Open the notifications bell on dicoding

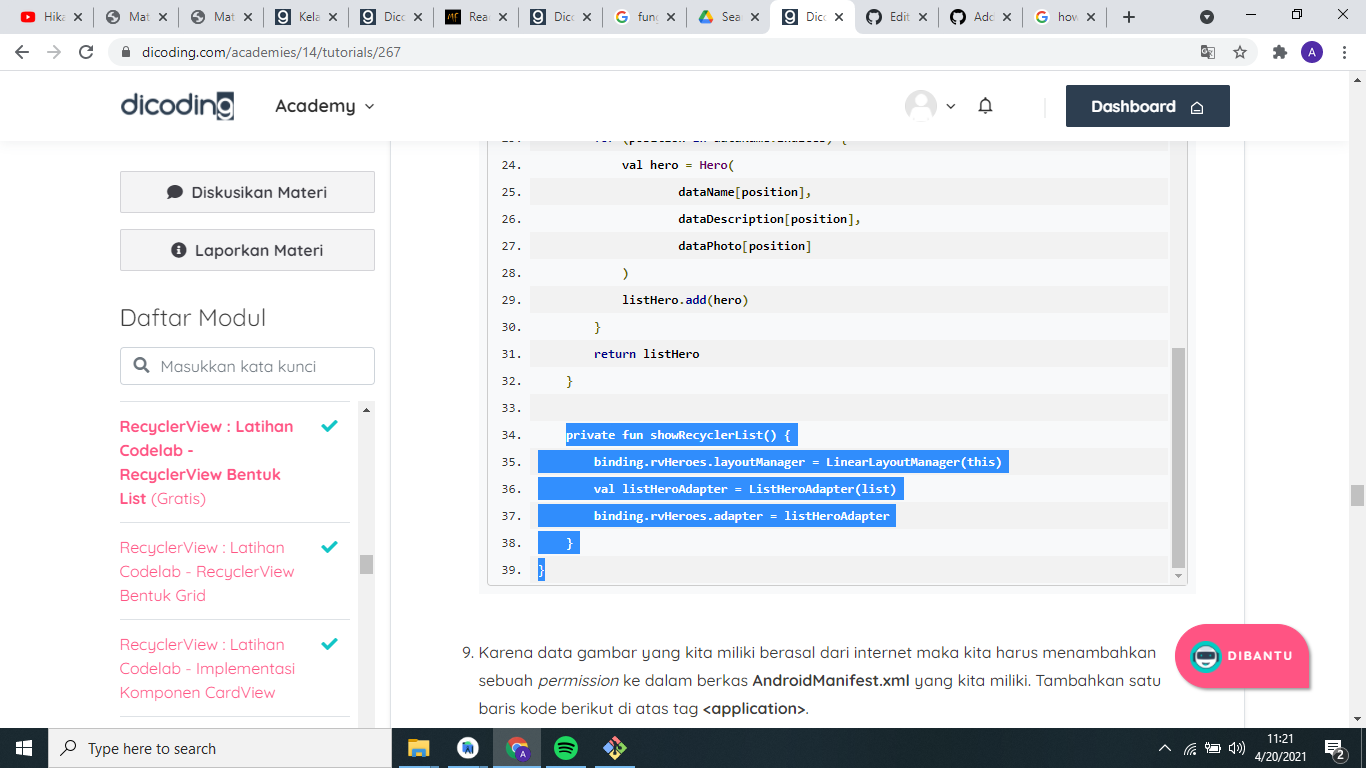[x=985, y=105]
